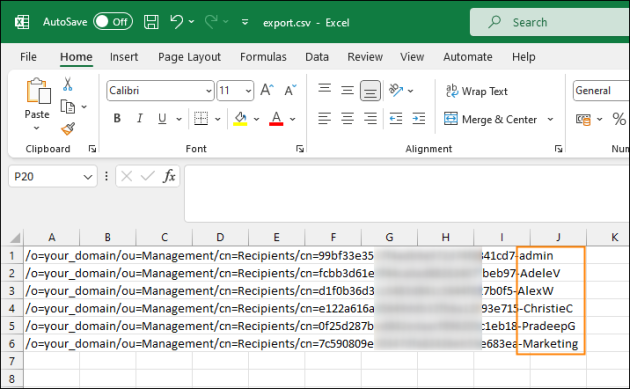The width and height of the screenshot is (630, 389).
Task: Click Increase Indent icon
Action: (419, 119)
